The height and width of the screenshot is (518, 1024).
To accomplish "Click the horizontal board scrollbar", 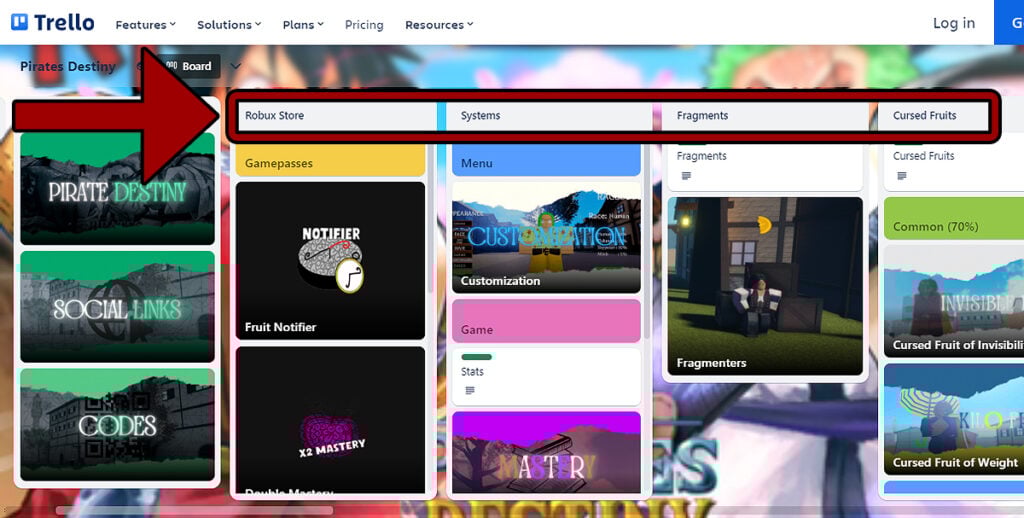I will coord(195,510).
